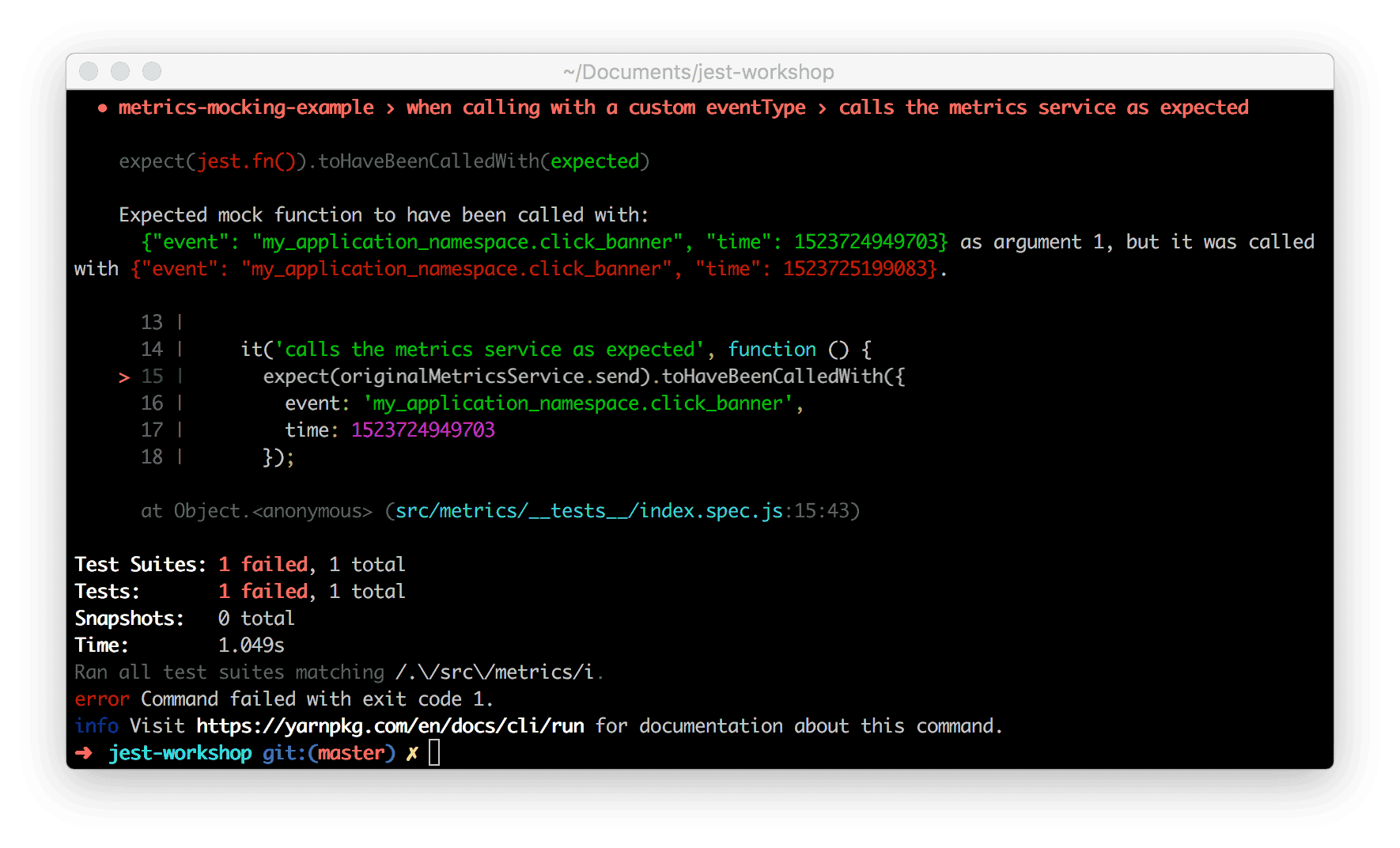
Task: Click 'git:(master)' branch indicator
Action: pos(329,753)
